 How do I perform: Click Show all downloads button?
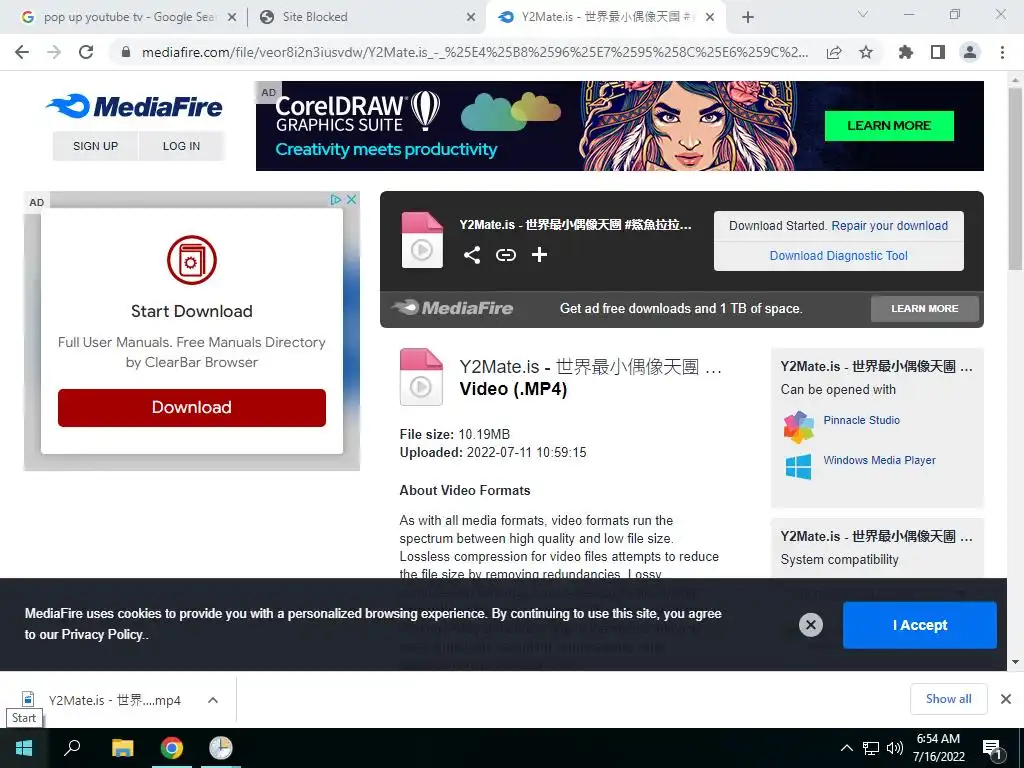[x=948, y=699]
